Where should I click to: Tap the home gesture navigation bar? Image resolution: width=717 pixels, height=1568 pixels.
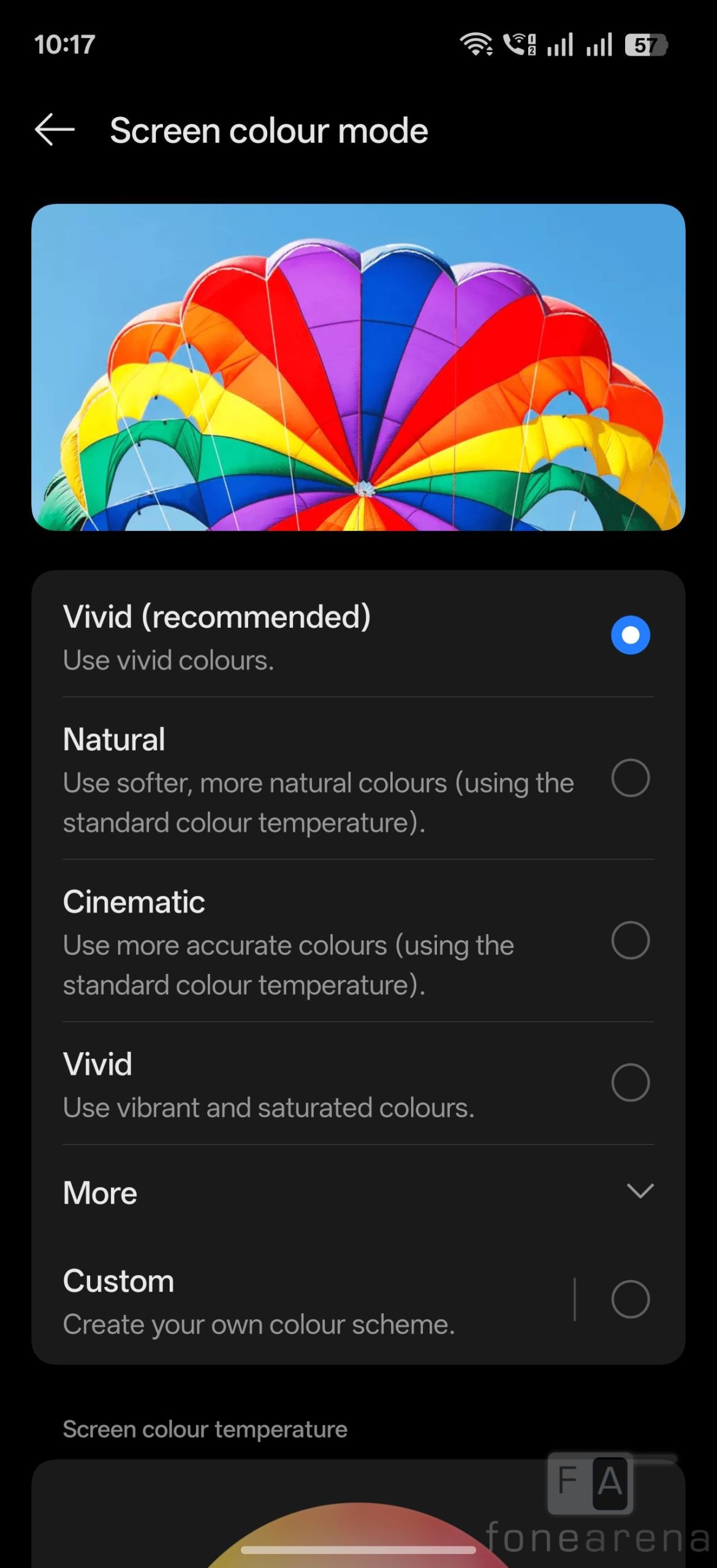pos(358,1550)
